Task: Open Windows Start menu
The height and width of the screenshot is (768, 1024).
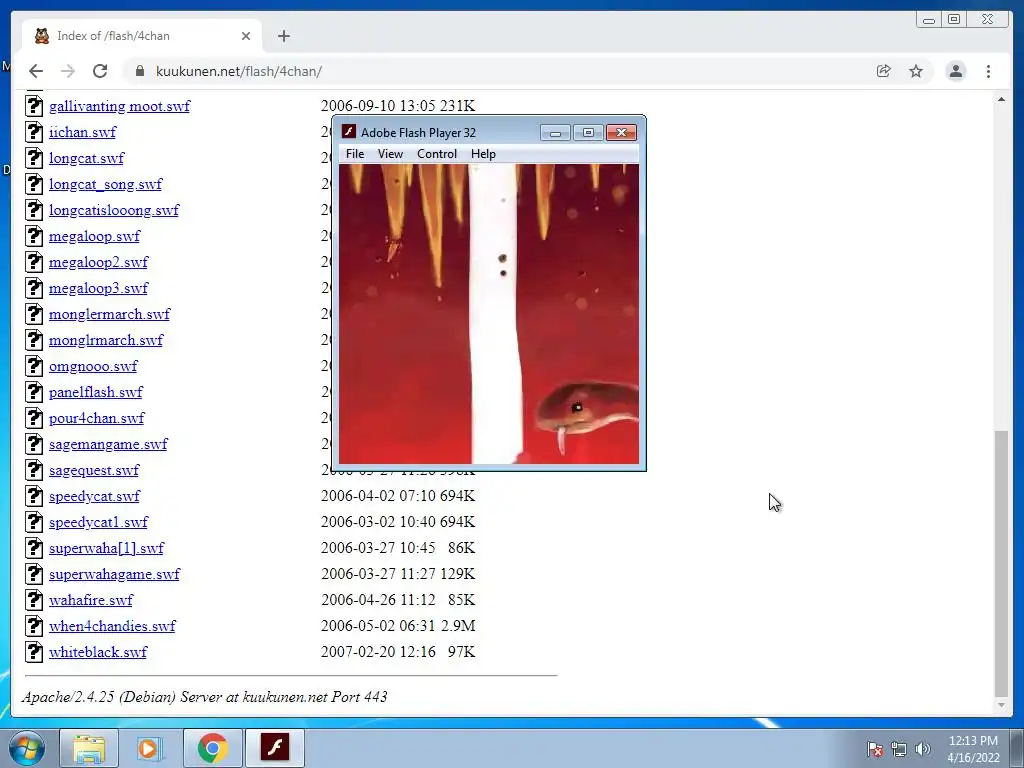Action: (26, 748)
